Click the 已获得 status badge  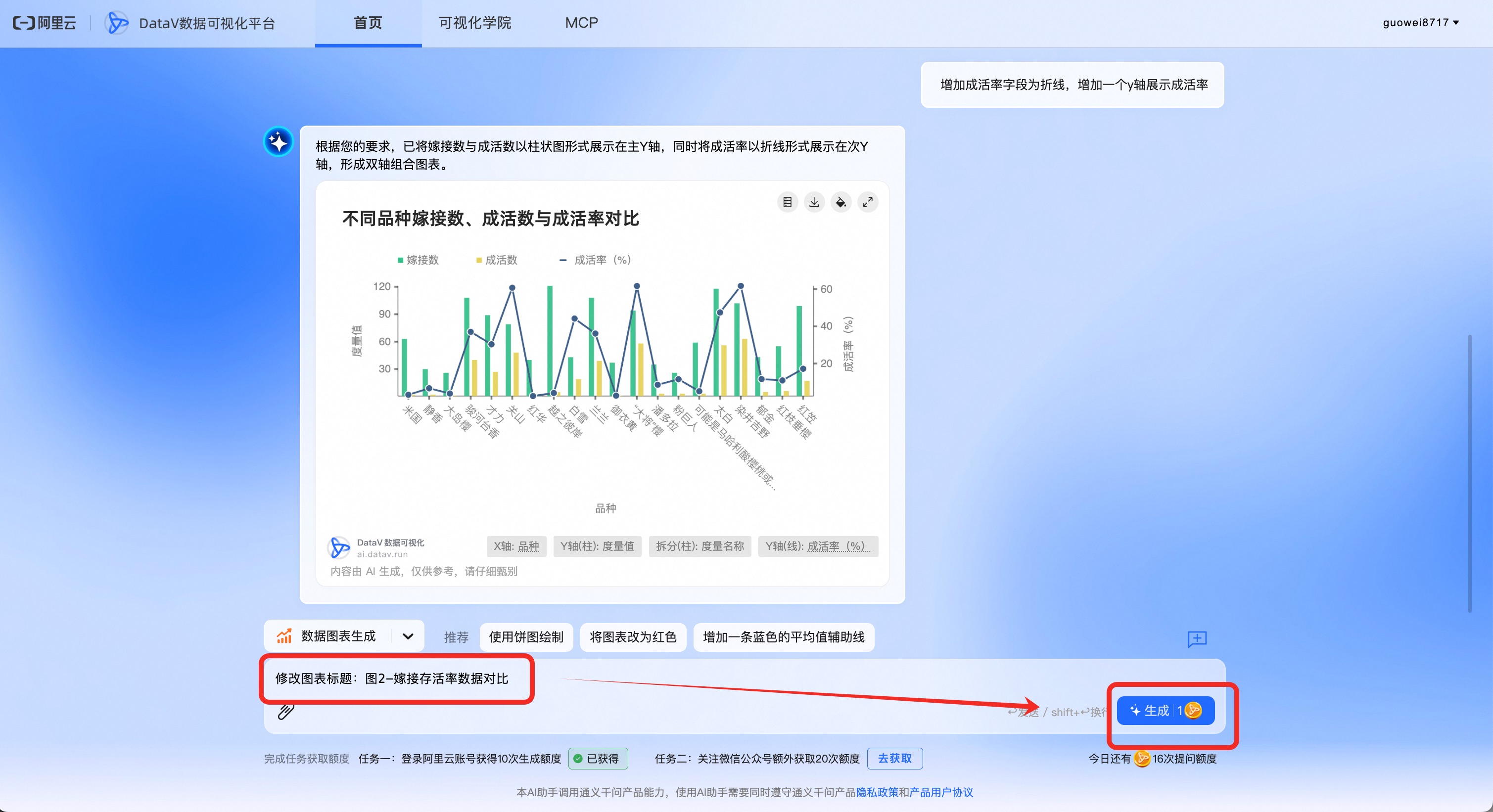598,758
